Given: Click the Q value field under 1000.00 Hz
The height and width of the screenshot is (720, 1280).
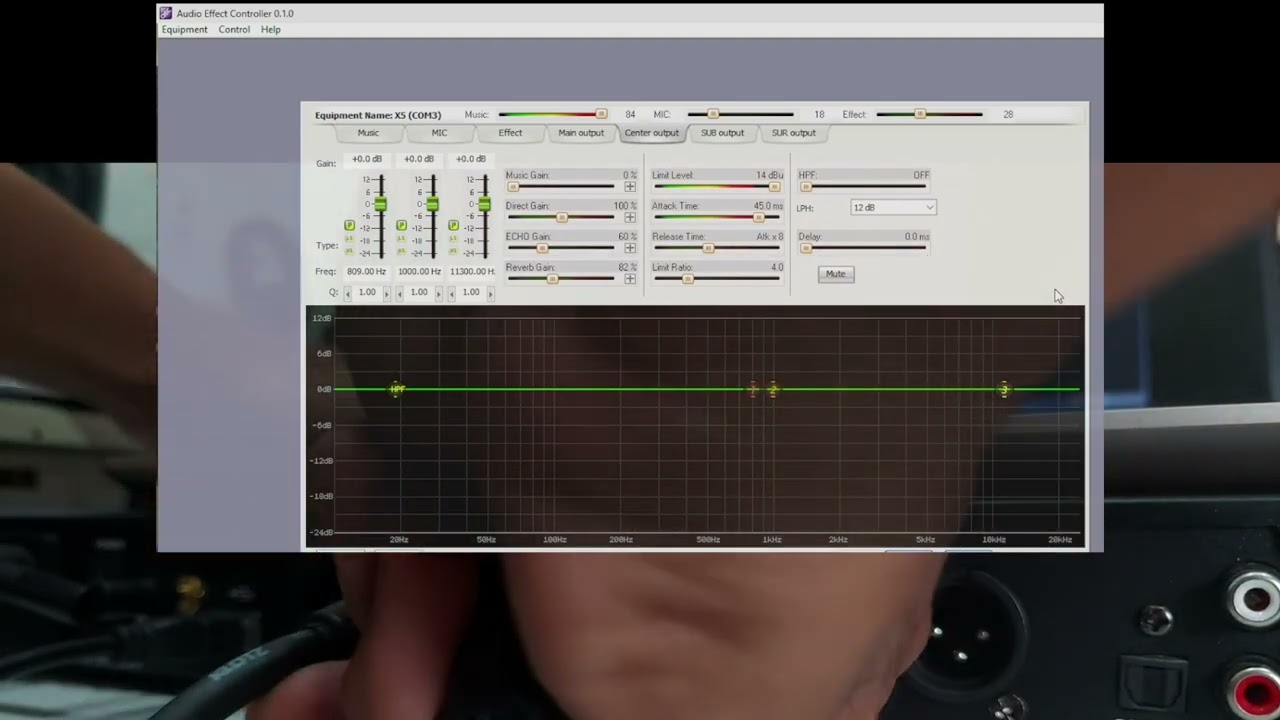Looking at the screenshot, I should tap(419, 292).
